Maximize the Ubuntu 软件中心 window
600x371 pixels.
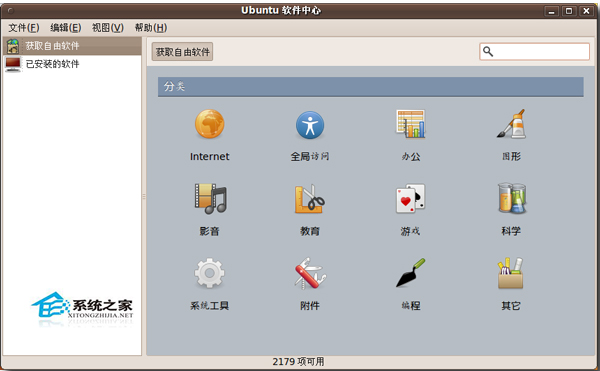(x=569, y=11)
